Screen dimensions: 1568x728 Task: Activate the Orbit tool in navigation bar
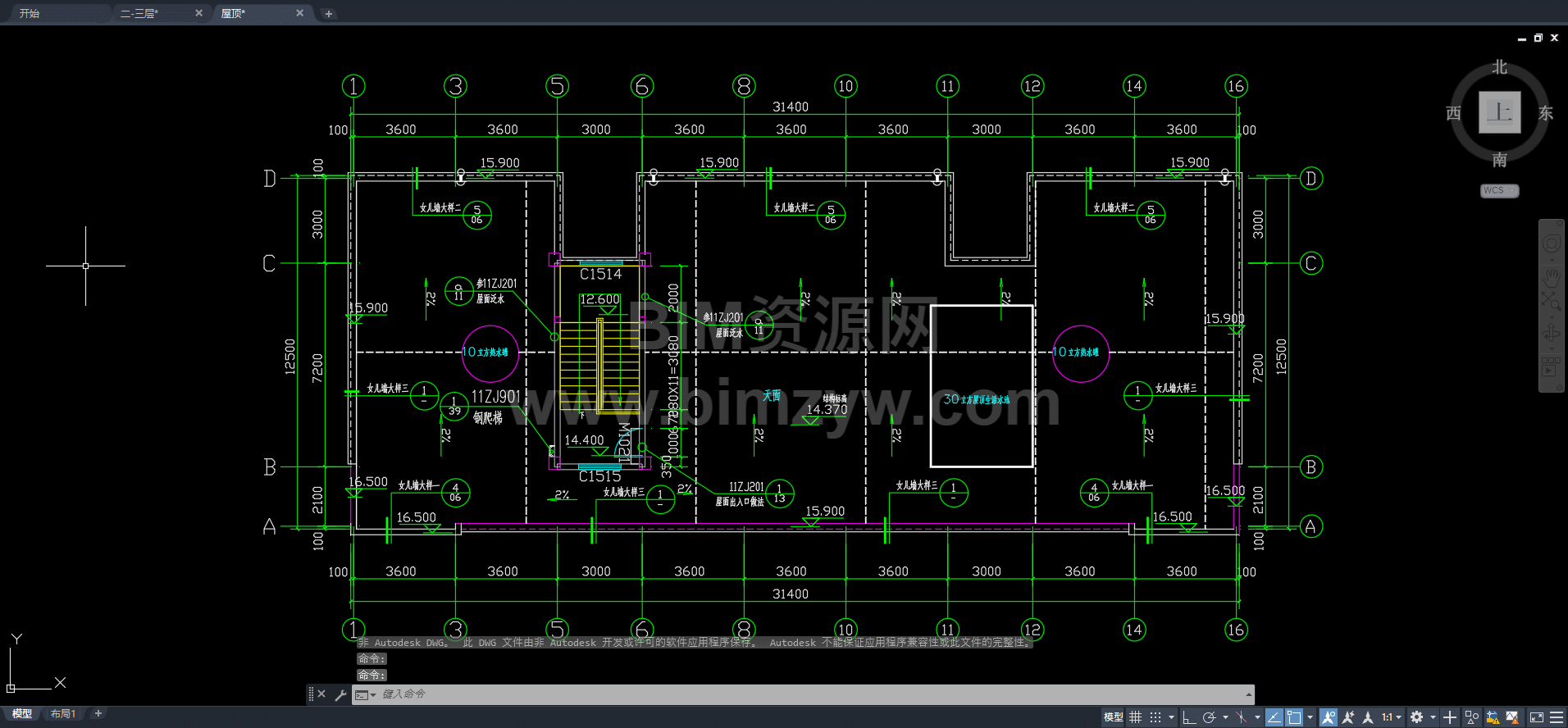coord(1551,333)
